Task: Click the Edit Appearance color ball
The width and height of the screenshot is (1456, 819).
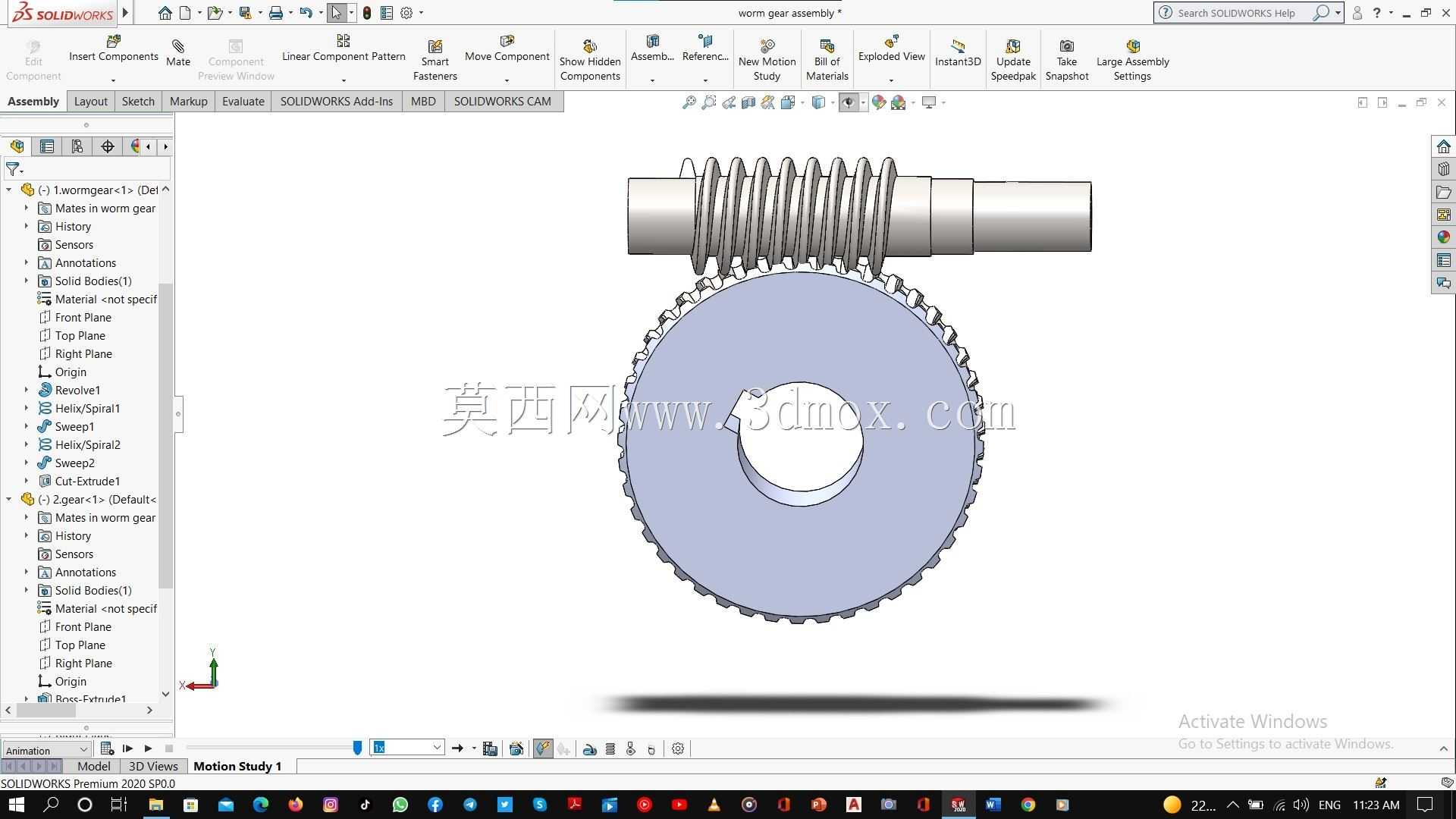Action: (x=878, y=102)
